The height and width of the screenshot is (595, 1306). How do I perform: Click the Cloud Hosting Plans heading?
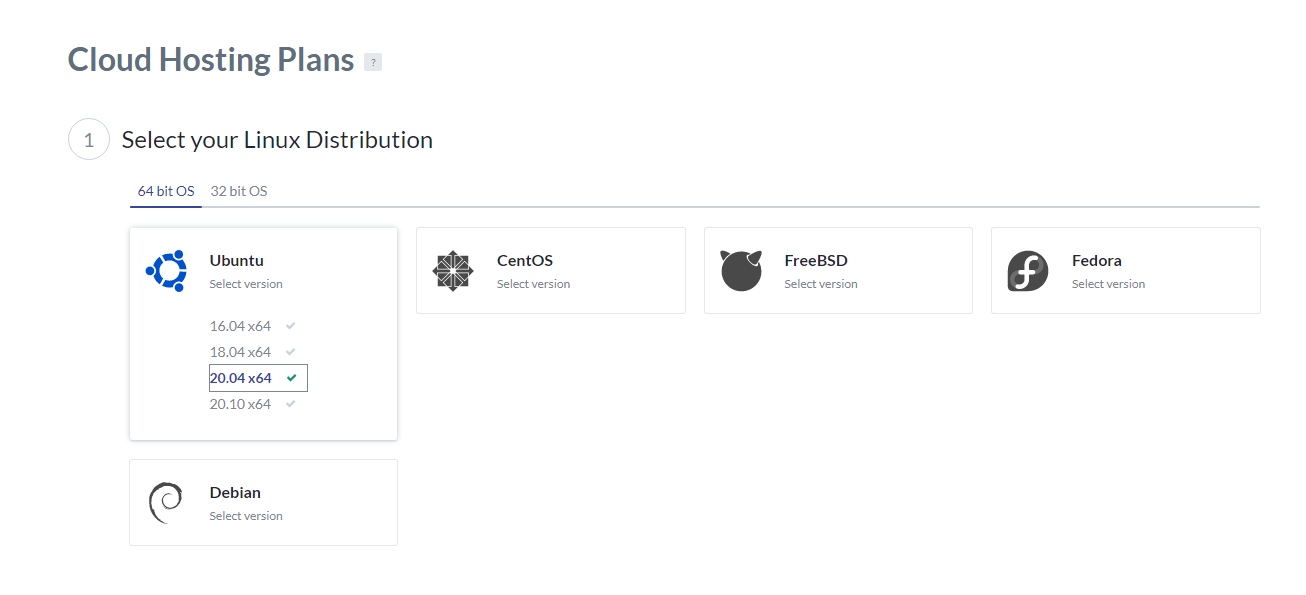coord(211,60)
